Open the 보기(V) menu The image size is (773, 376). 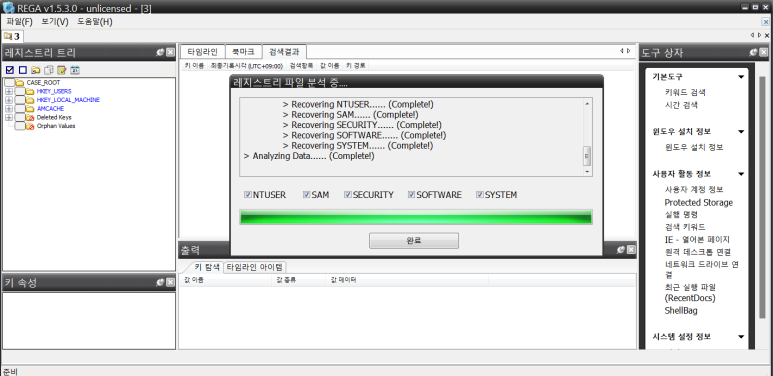point(55,22)
